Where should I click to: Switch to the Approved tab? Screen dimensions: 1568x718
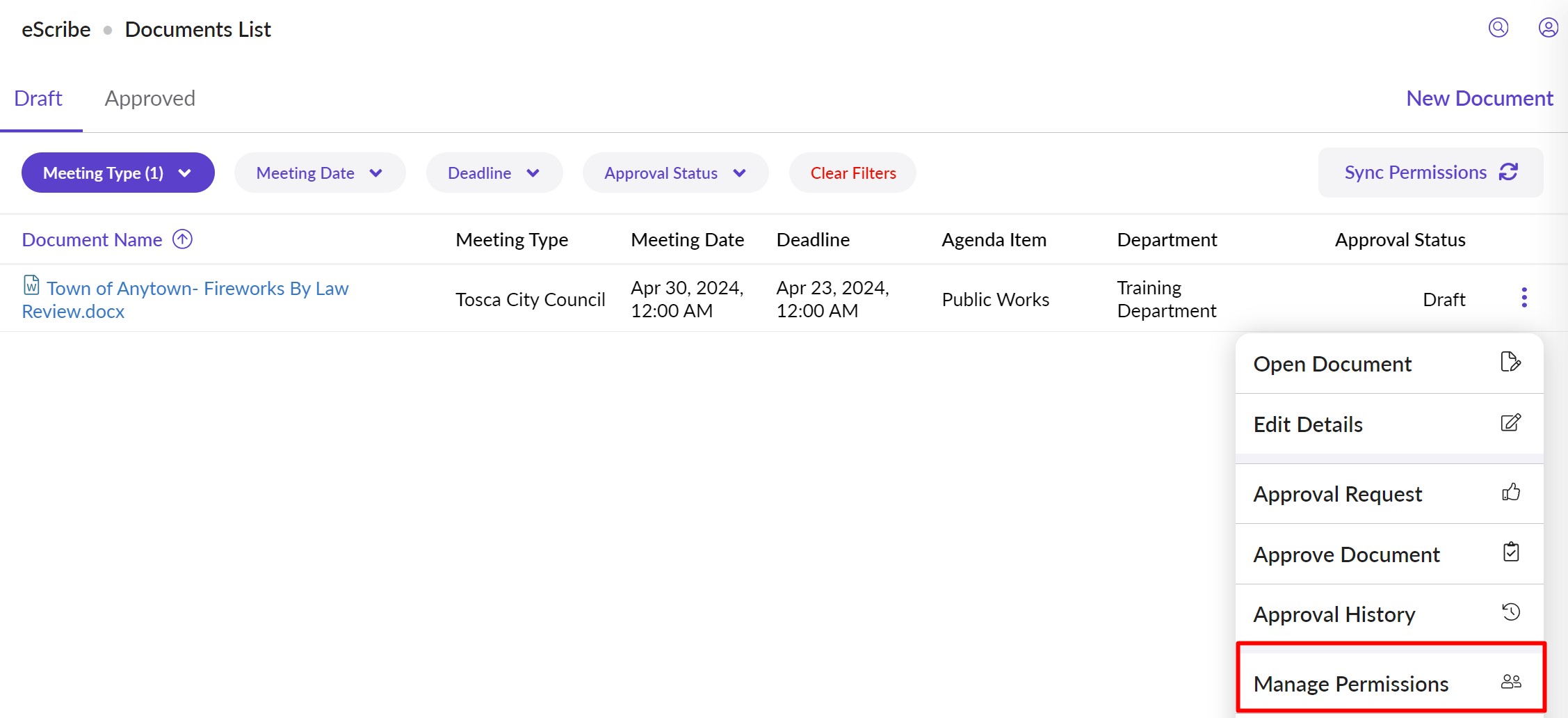[x=149, y=99]
